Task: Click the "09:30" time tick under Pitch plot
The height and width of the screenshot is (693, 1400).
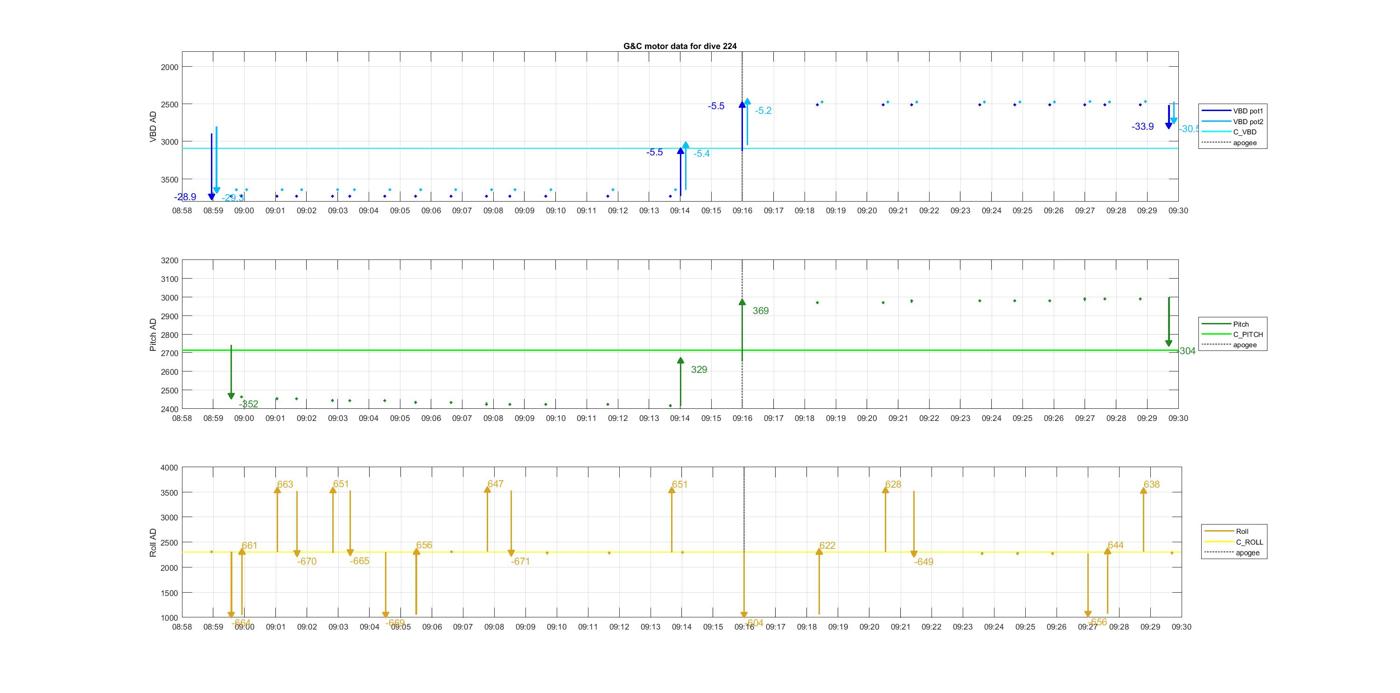Action: tap(1178, 418)
